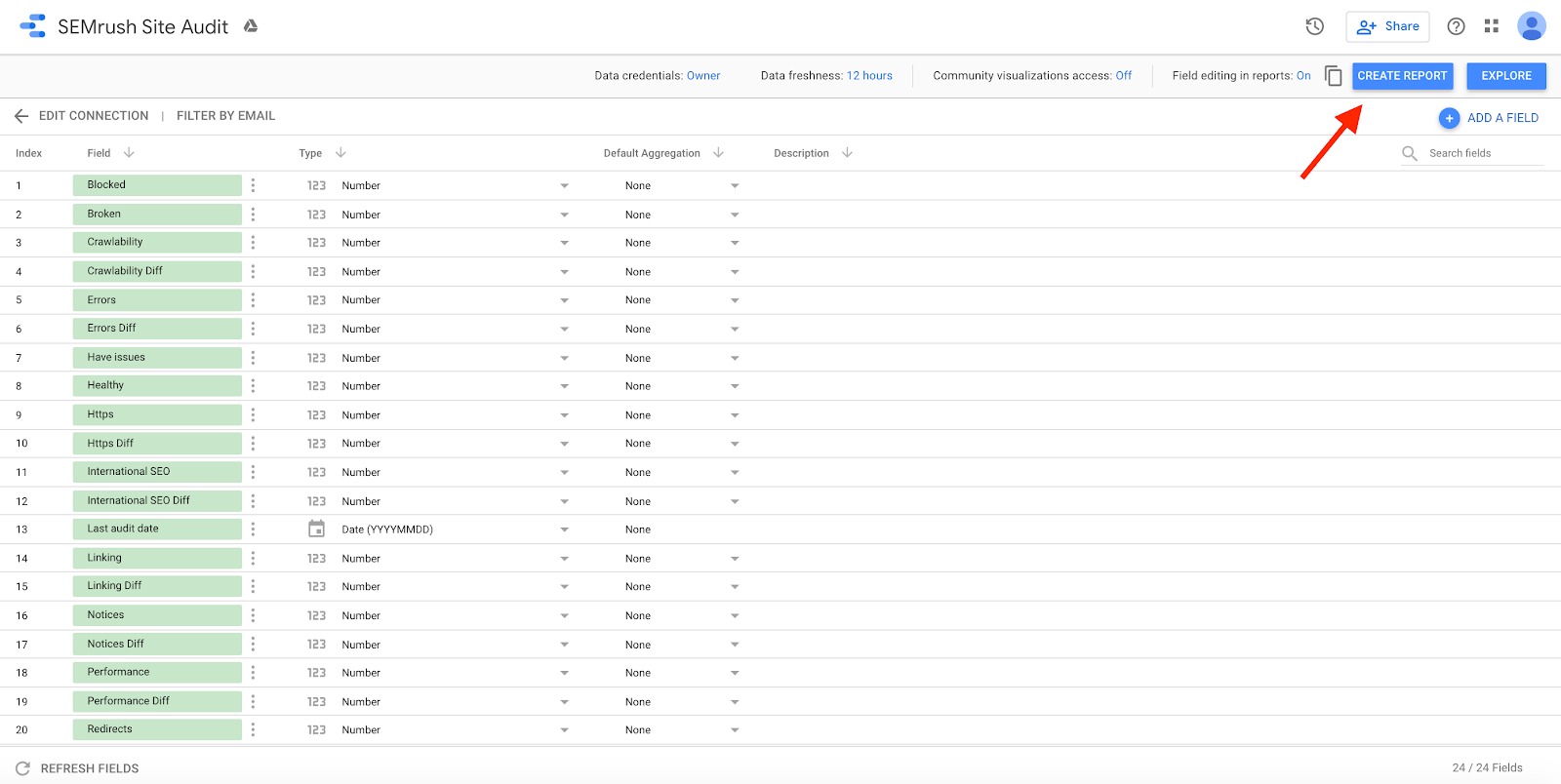Click the Create Report button
Image resolution: width=1561 pixels, height=784 pixels.
pyautogui.click(x=1402, y=76)
